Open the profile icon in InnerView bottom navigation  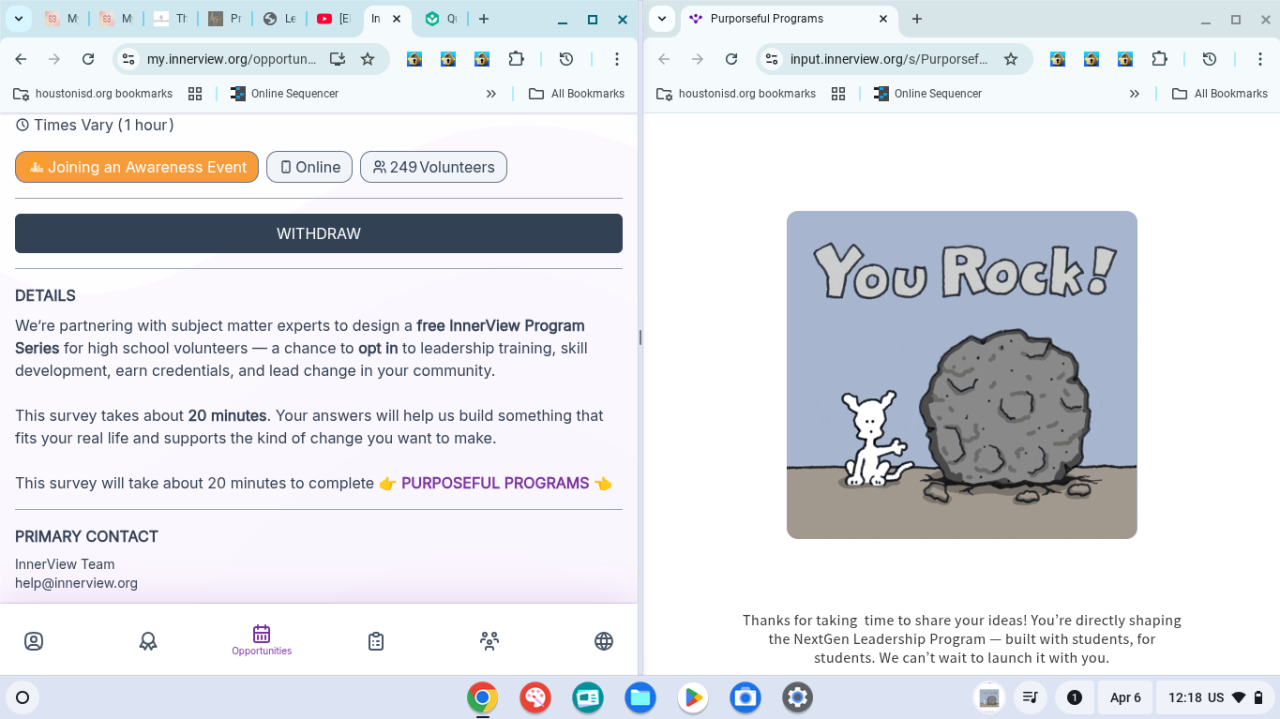click(34, 641)
